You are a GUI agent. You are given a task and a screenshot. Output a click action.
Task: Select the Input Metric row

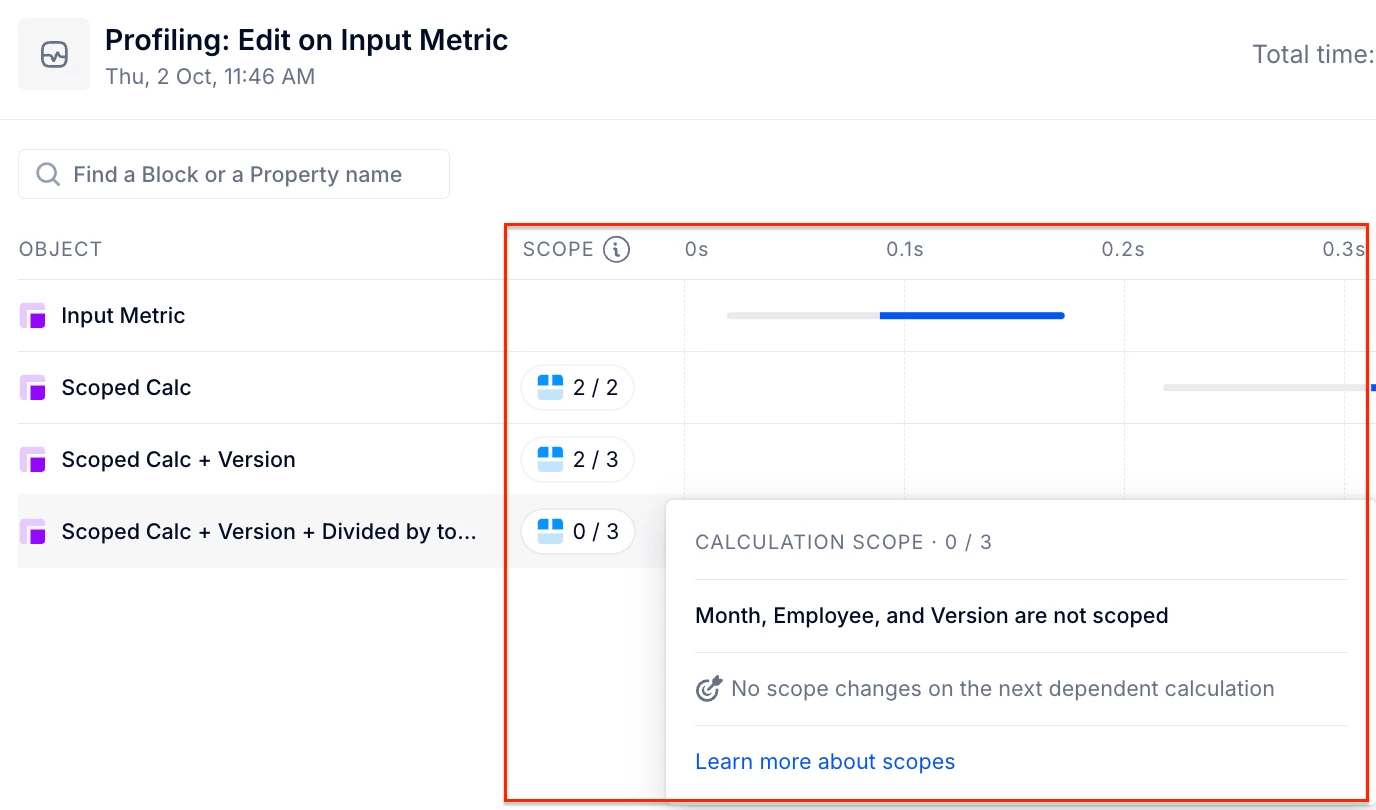click(x=123, y=316)
